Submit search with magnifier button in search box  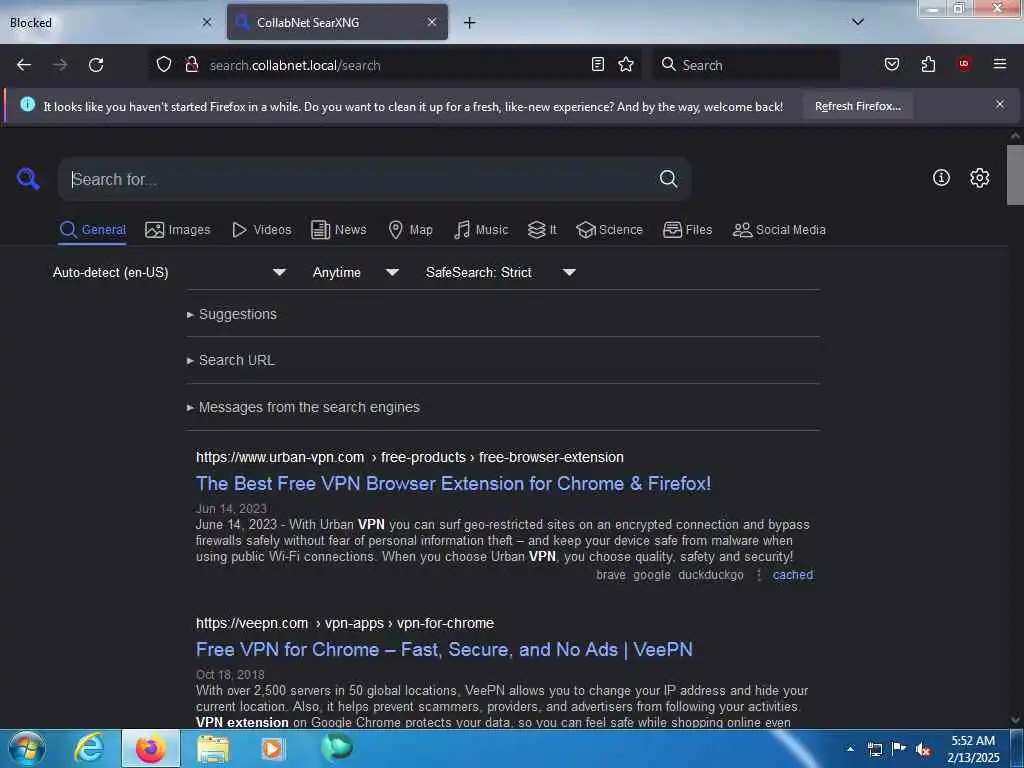pos(668,179)
